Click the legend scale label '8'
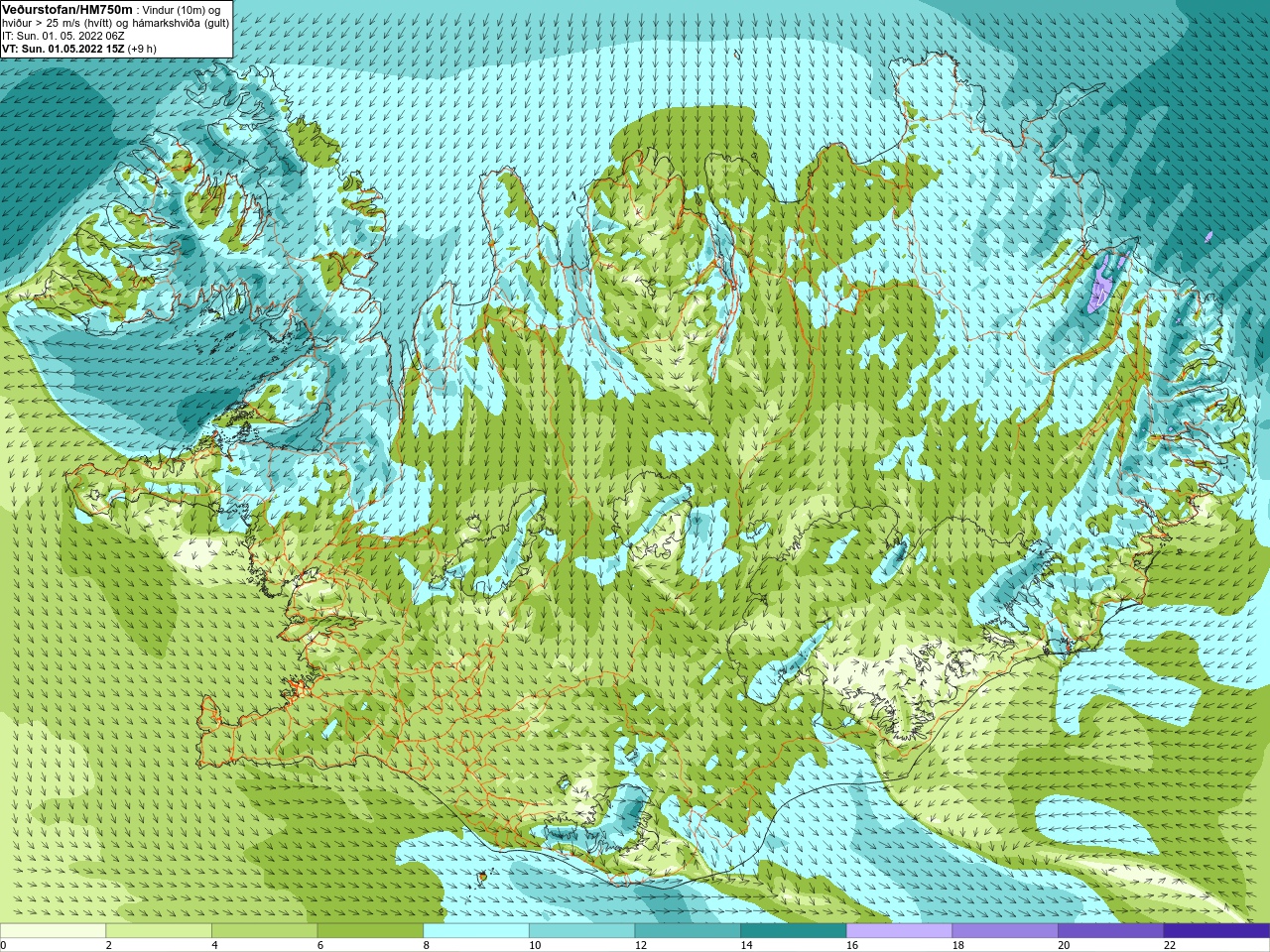1270x952 pixels. 426,945
